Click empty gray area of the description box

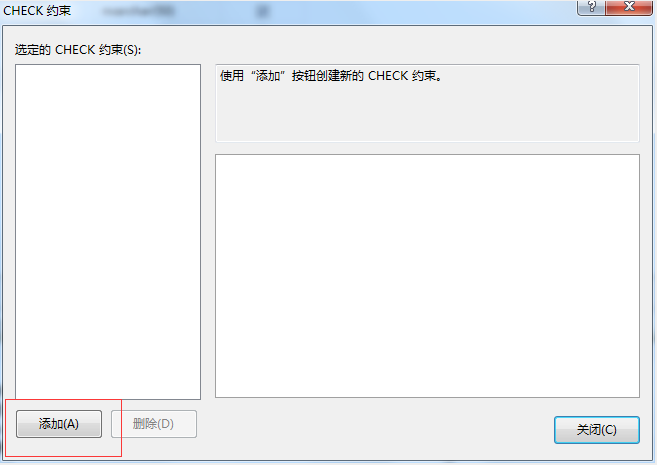coord(427,113)
